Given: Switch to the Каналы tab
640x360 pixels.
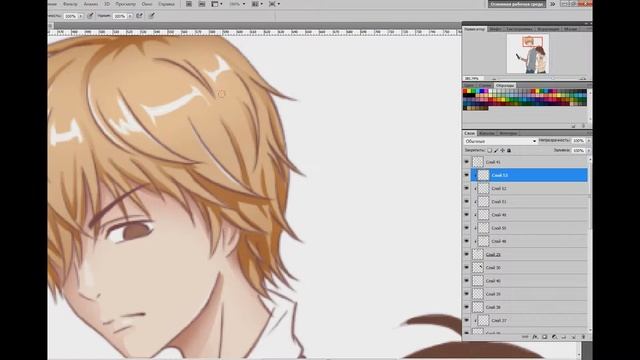Looking at the screenshot, I should (x=487, y=133).
